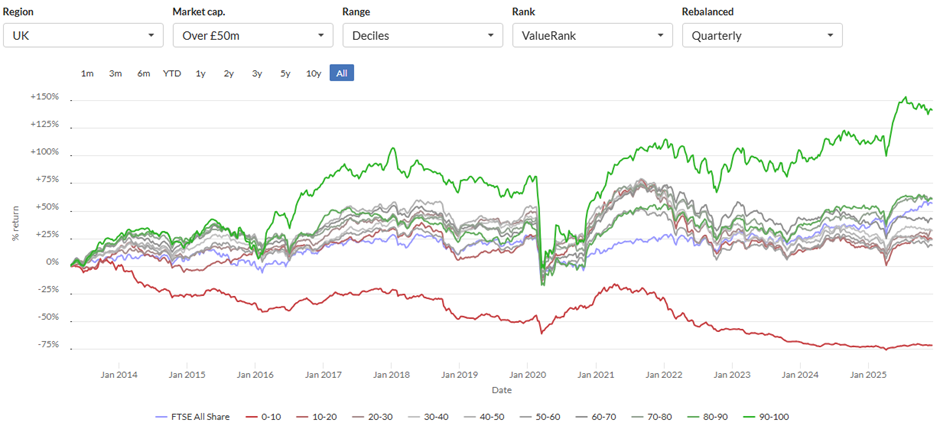940x426 pixels.
Task: Select the 1y time range
Action: point(201,73)
